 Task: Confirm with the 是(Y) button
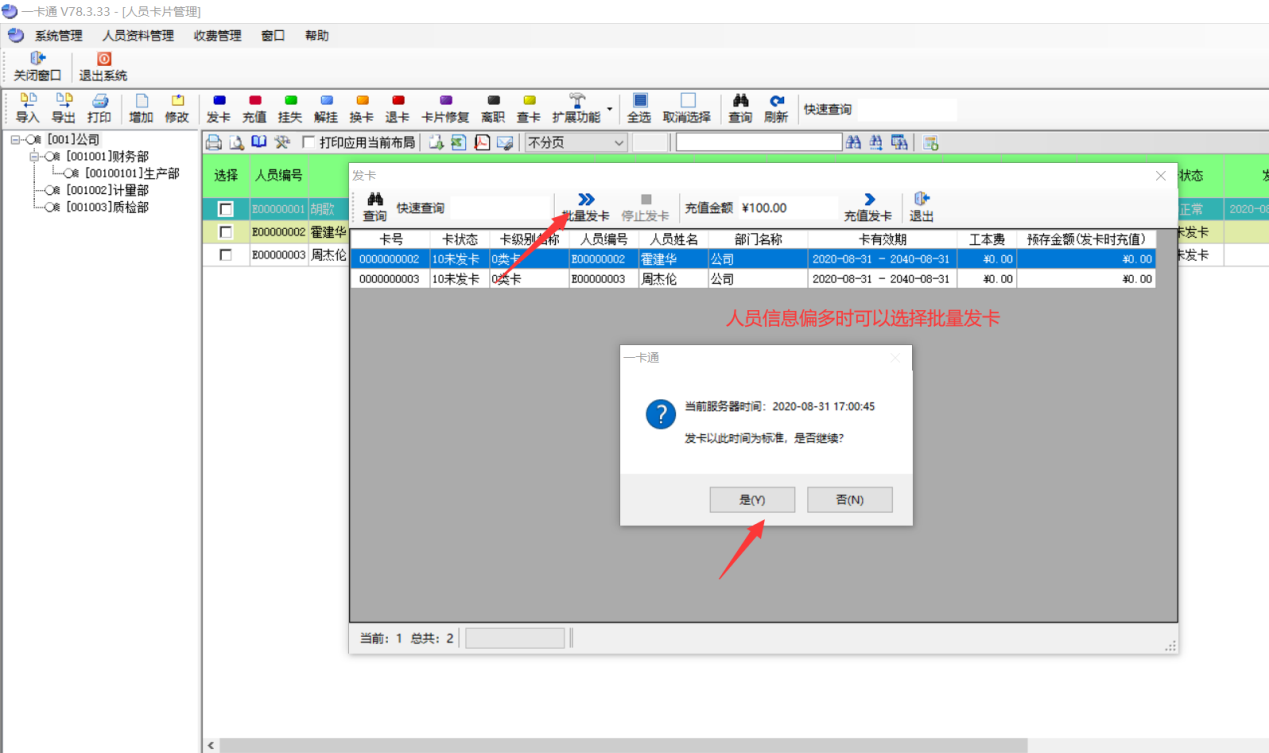point(752,500)
